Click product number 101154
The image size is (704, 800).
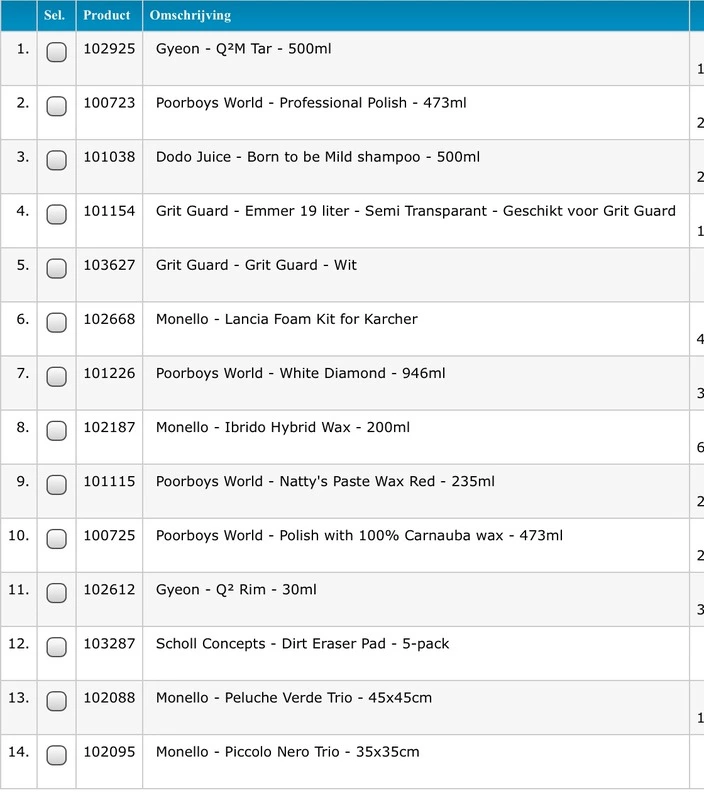(x=109, y=211)
